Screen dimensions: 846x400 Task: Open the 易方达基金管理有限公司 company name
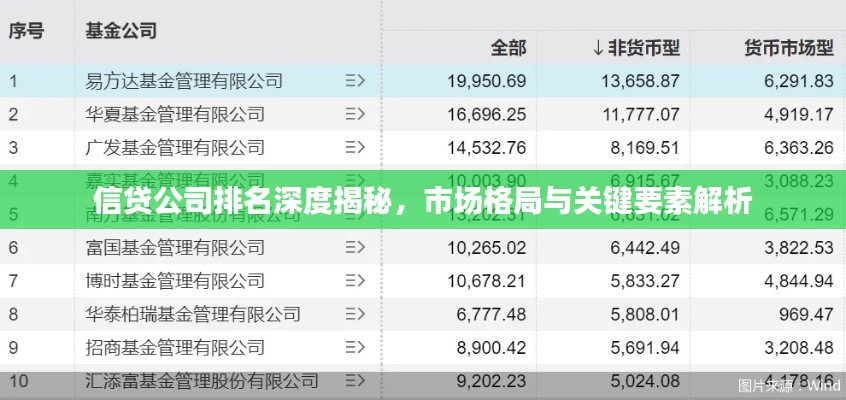184,80
